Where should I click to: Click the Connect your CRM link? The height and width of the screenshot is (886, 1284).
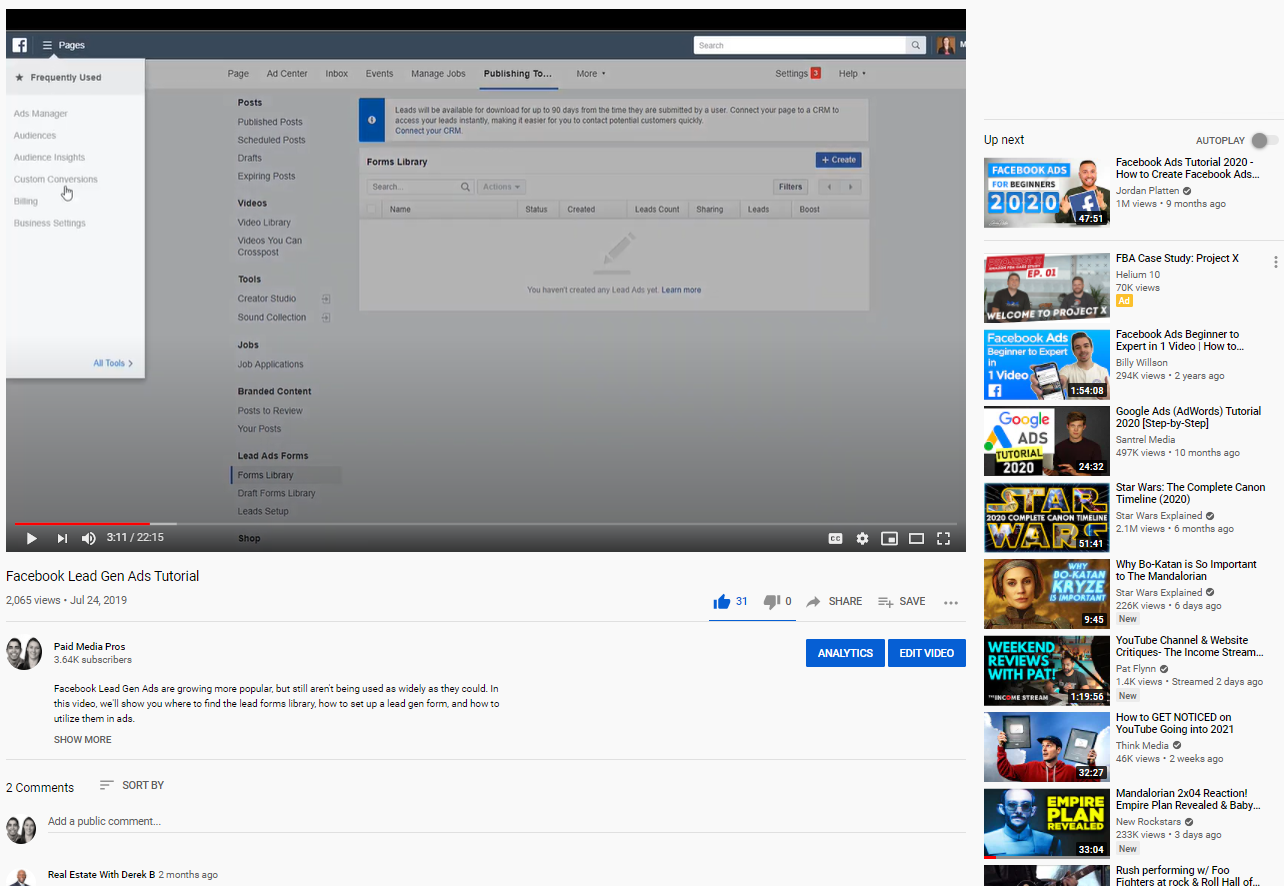(x=428, y=131)
